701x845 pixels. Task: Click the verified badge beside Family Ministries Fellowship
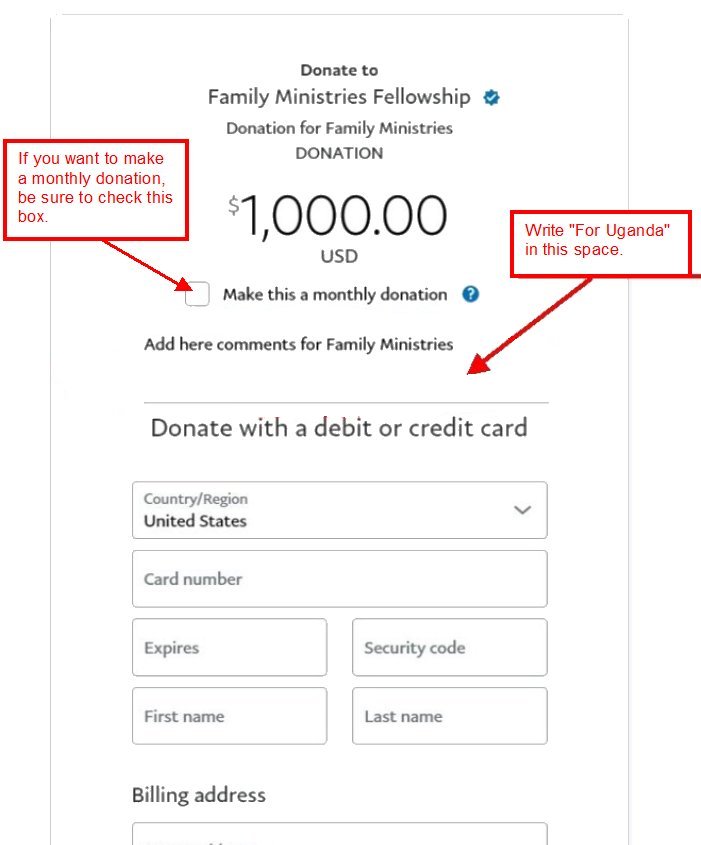click(491, 98)
